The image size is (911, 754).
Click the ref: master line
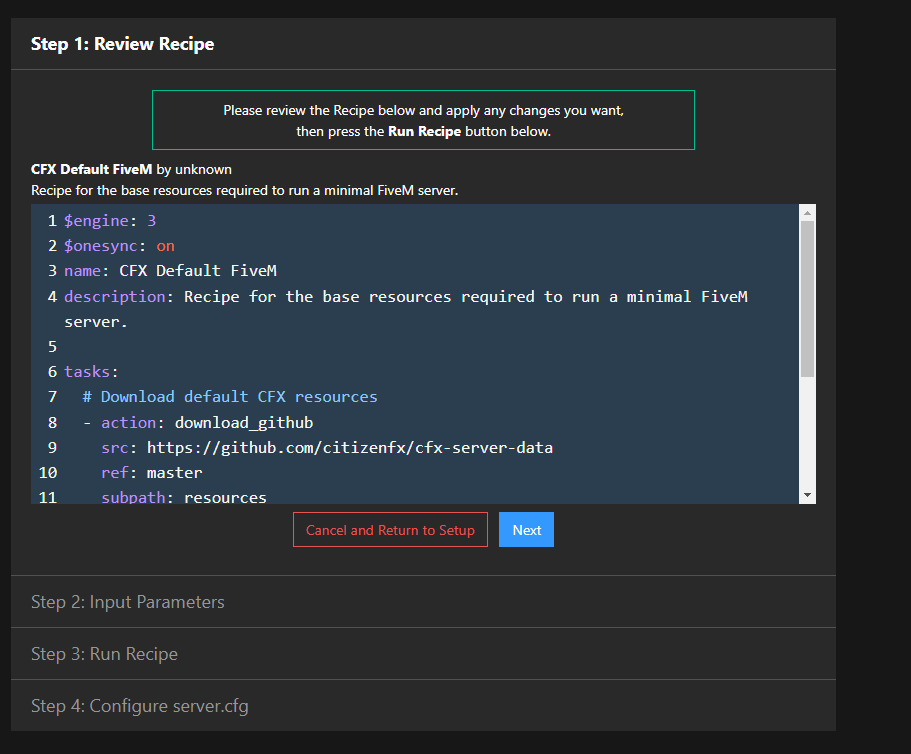152,473
